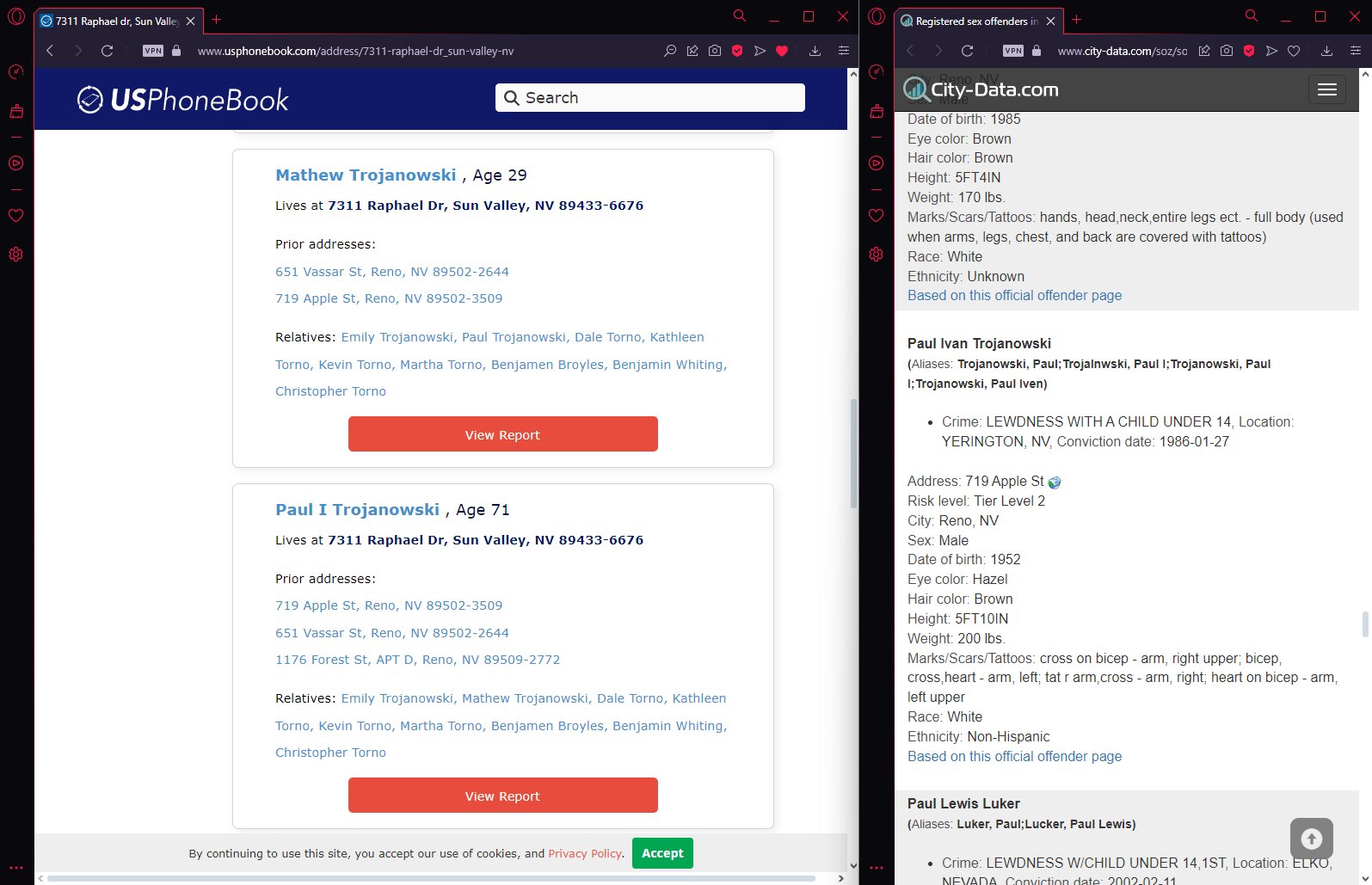1372x885 pixels.
Task: Go back in the USPhoneBook window
Action: pyautogui.click(x=50, y=51)
